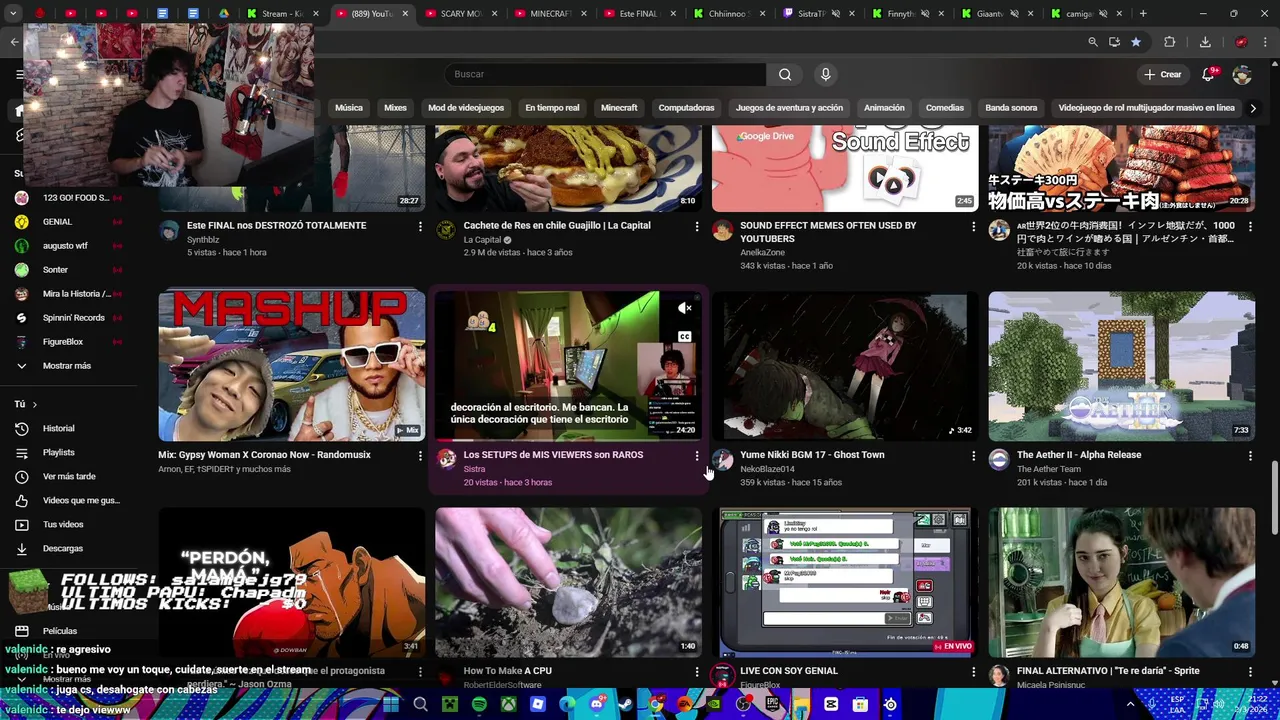Select the Animación category chip
The width and height of the screenshot is (1280, 720).
(884, 108)
